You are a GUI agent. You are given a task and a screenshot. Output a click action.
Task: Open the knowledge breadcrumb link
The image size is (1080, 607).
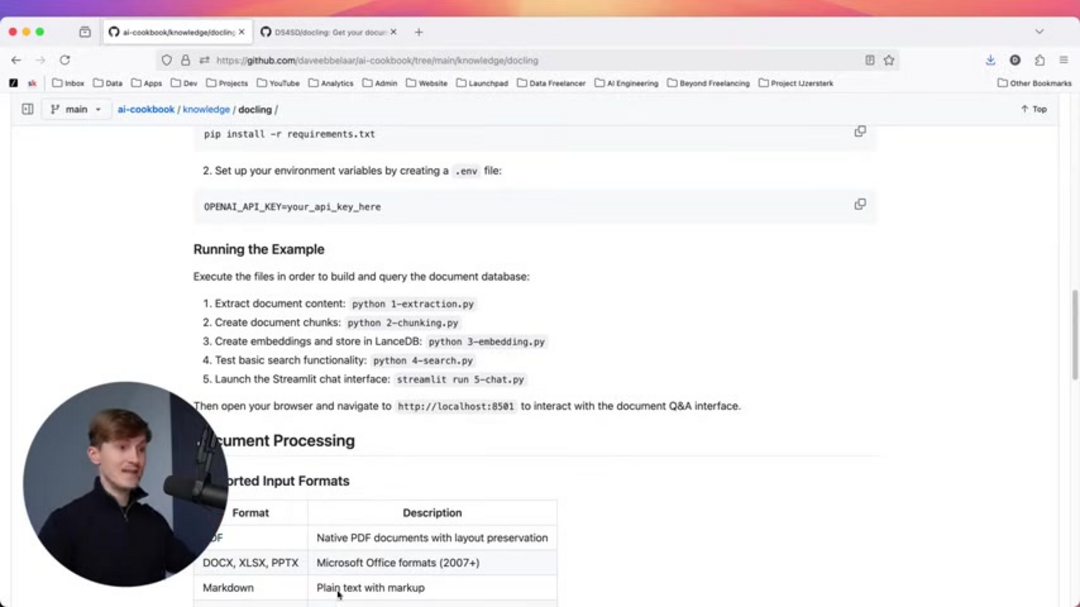[206, 109]
